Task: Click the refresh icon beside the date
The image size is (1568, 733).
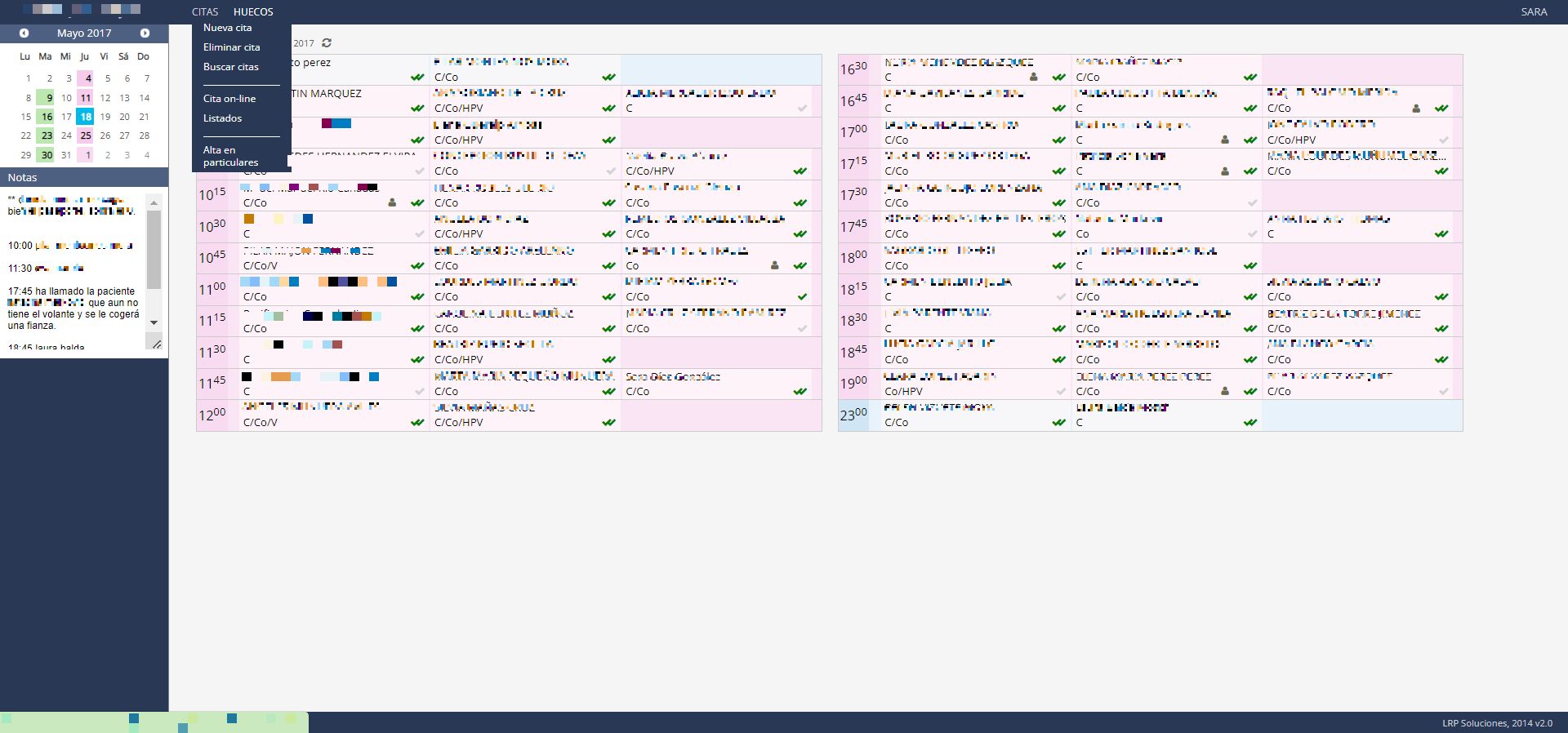Action: (327, 43)
